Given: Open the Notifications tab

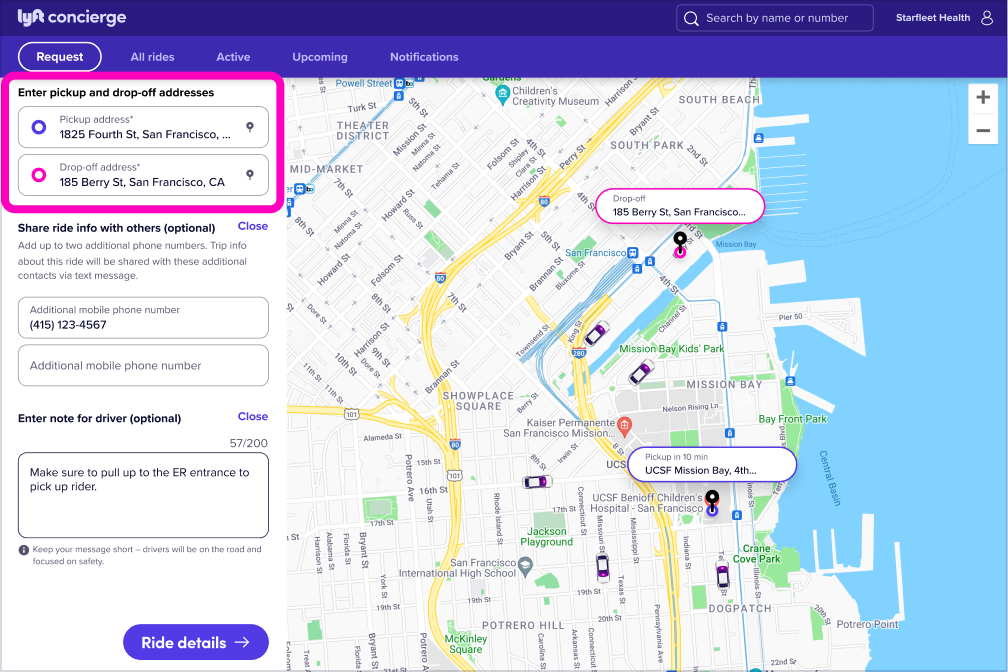Looking at the screenshot, I should click(x=424, y=57).
